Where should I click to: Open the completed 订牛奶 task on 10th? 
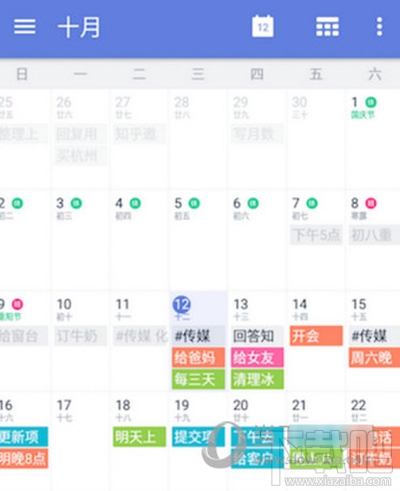80,336
